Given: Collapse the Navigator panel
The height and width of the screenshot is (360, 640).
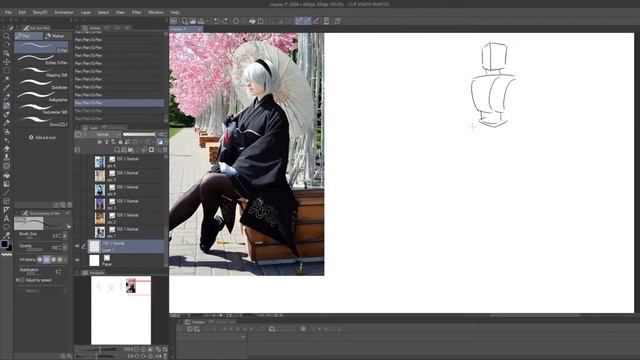Looking at the screenshot, I should point(78,272).
